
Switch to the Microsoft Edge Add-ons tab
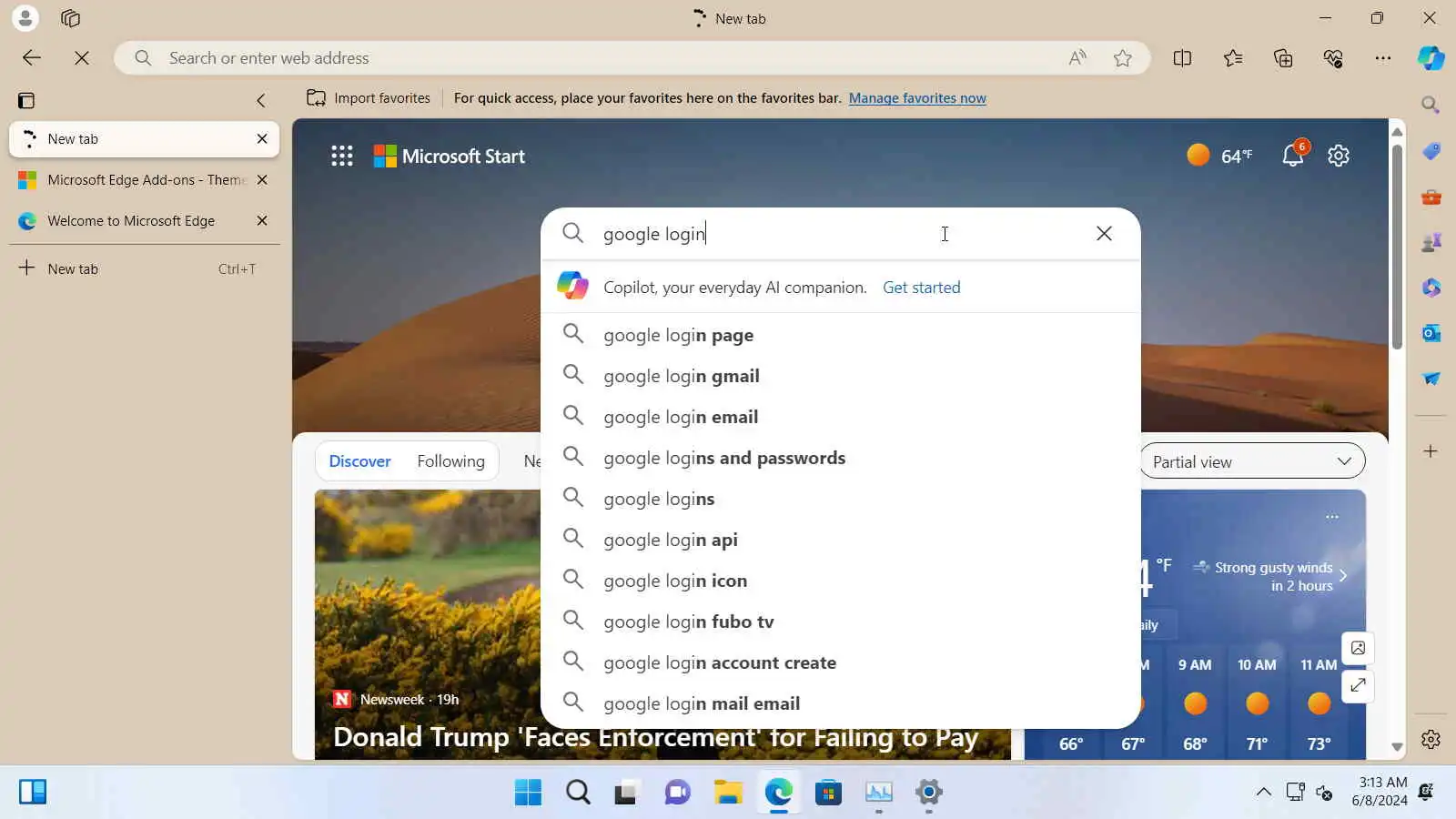(x=145, y=180)
